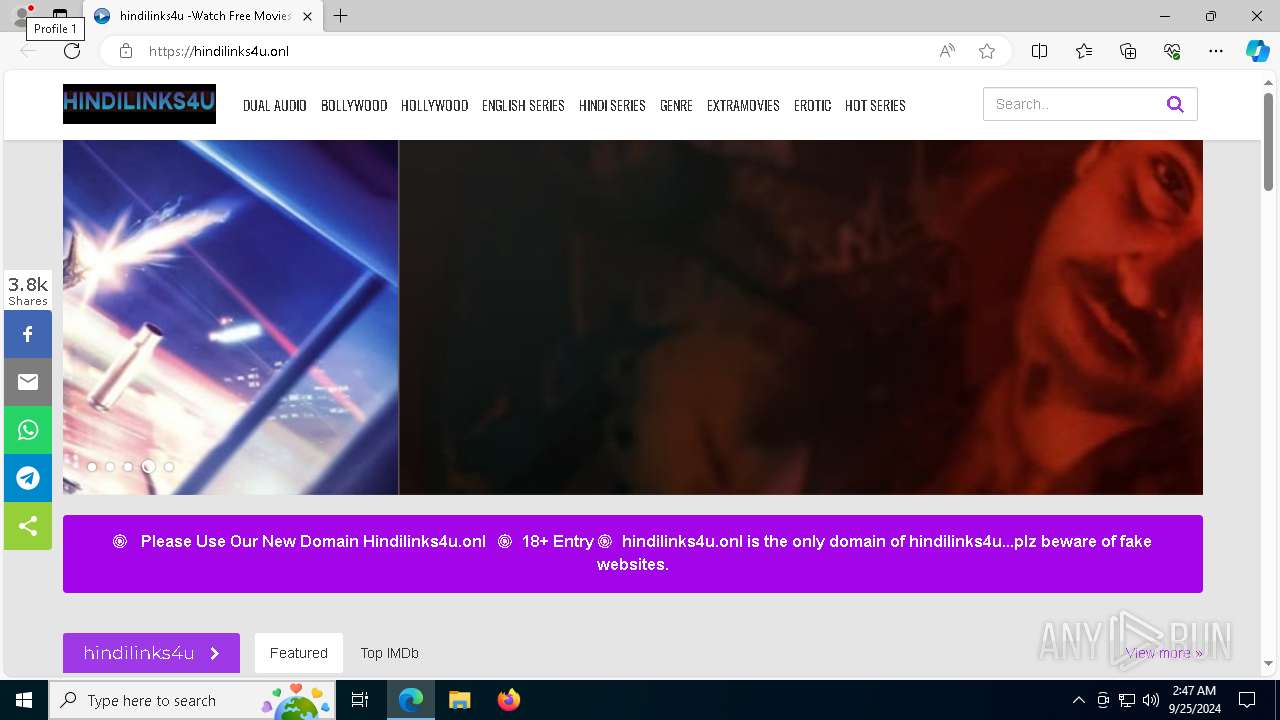Open DUAL AUDIO menu
The image size is (1280, 720).
(x=275, y=105)
